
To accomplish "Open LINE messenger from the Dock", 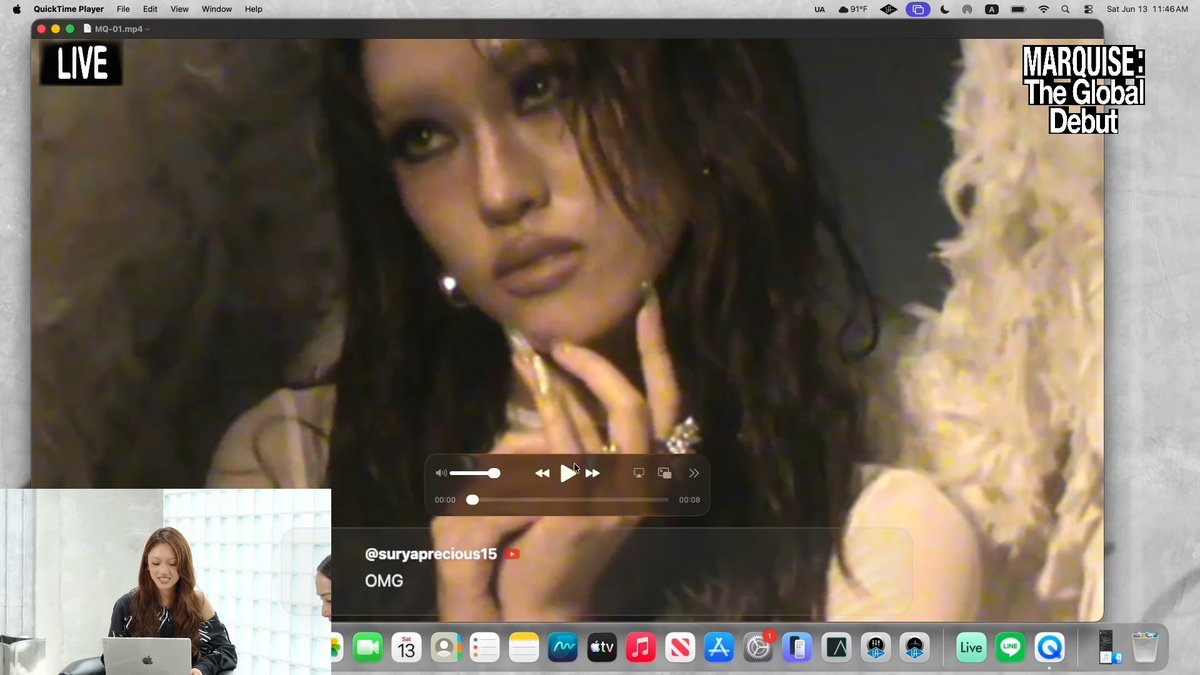I will pyautogui.click(x=1010, y=647).
